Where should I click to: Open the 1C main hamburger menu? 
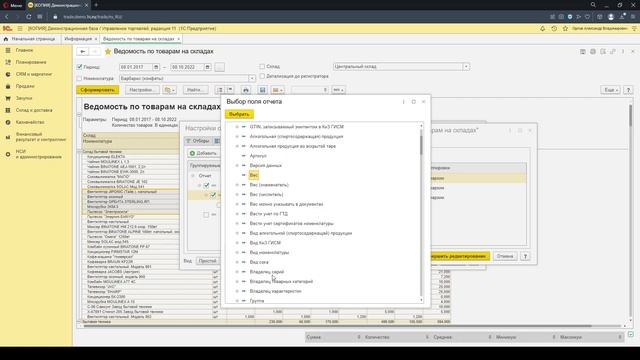click(20, 29)
